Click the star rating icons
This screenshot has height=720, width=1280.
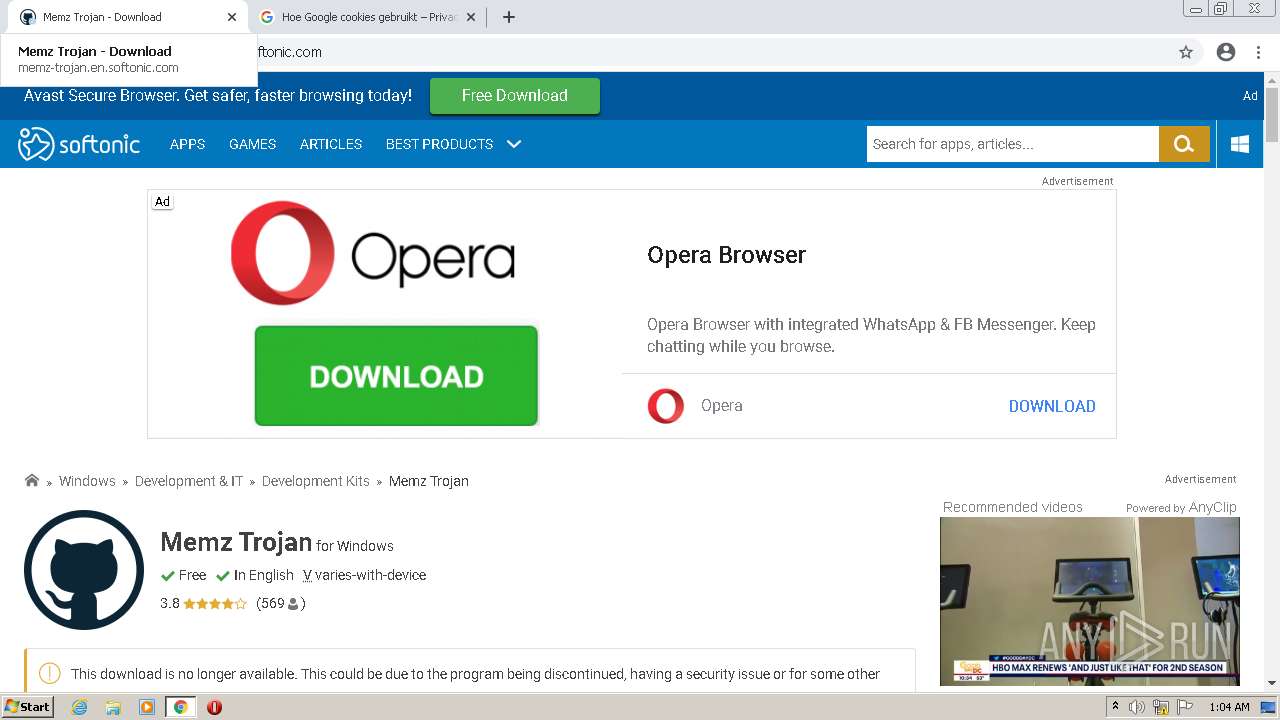[x=215, y=604]
